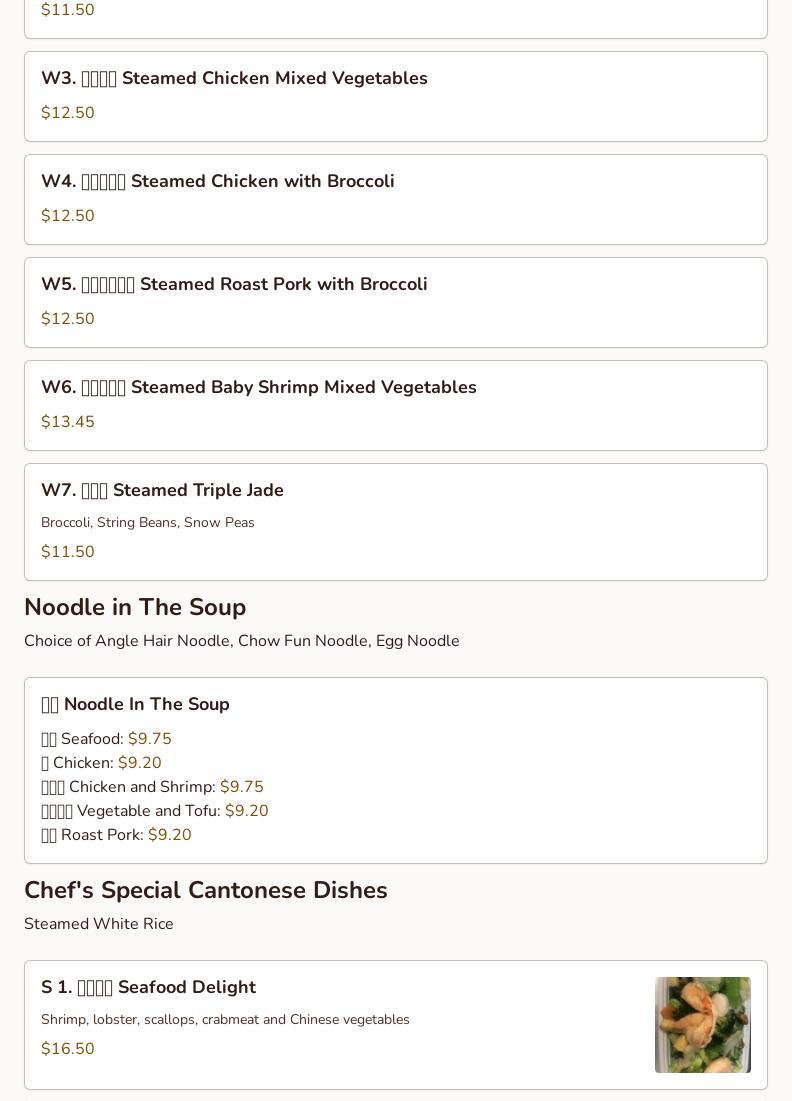Click the $16.50 Seafood Delight price
The height and width of the screenshot is (1101, 792).
pos(67,1048)
